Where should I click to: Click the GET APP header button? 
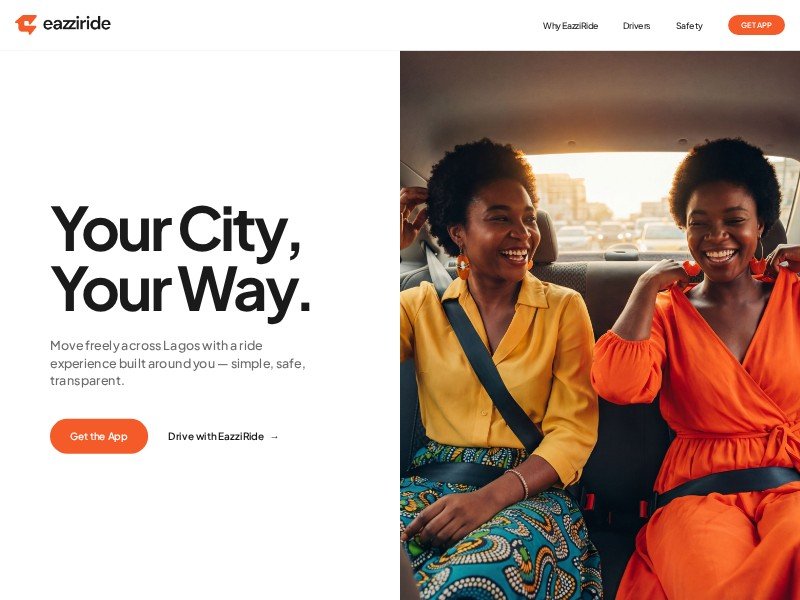(x=756, y=25)
